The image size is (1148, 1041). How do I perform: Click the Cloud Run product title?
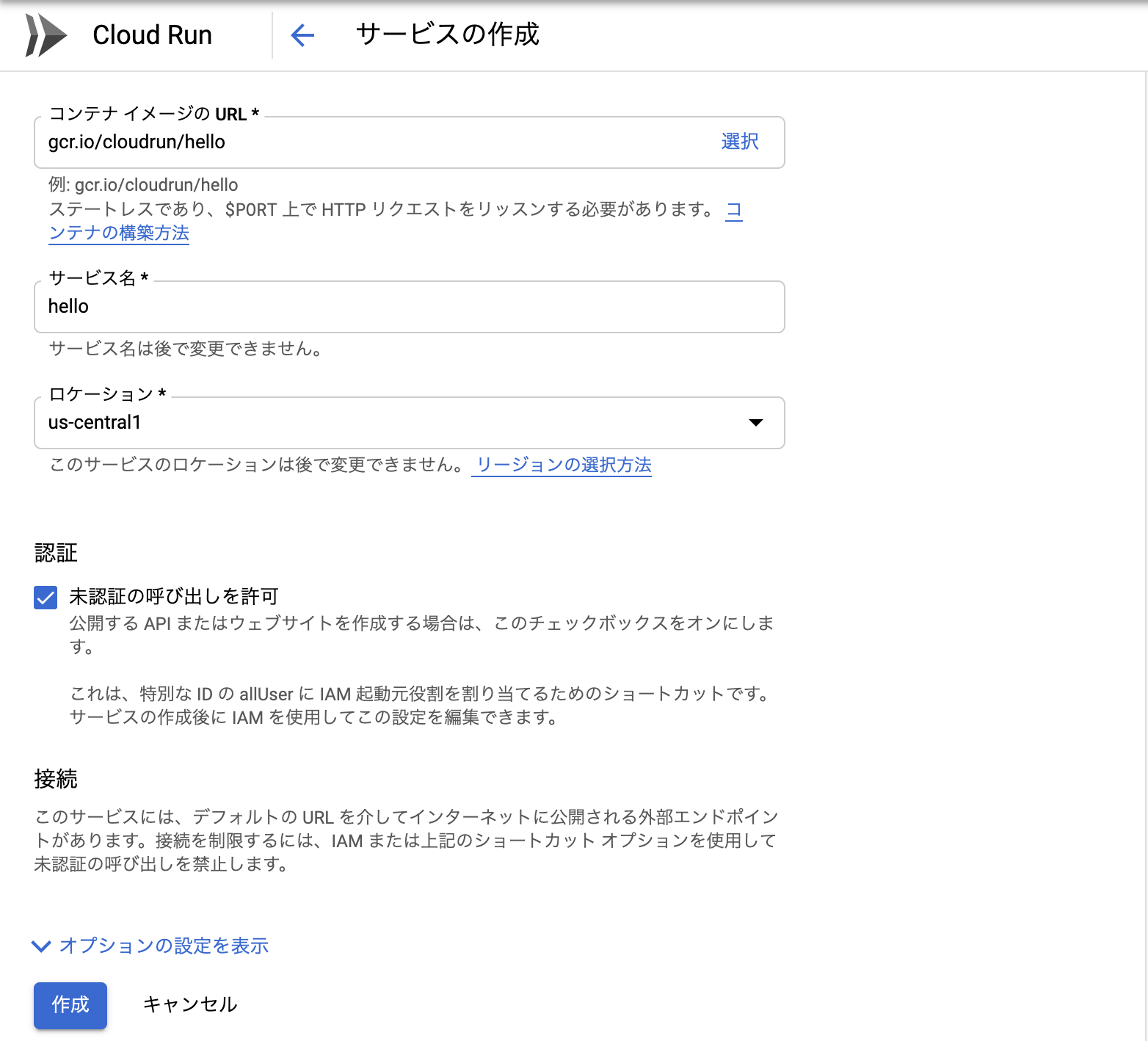[x=152, y=35]
